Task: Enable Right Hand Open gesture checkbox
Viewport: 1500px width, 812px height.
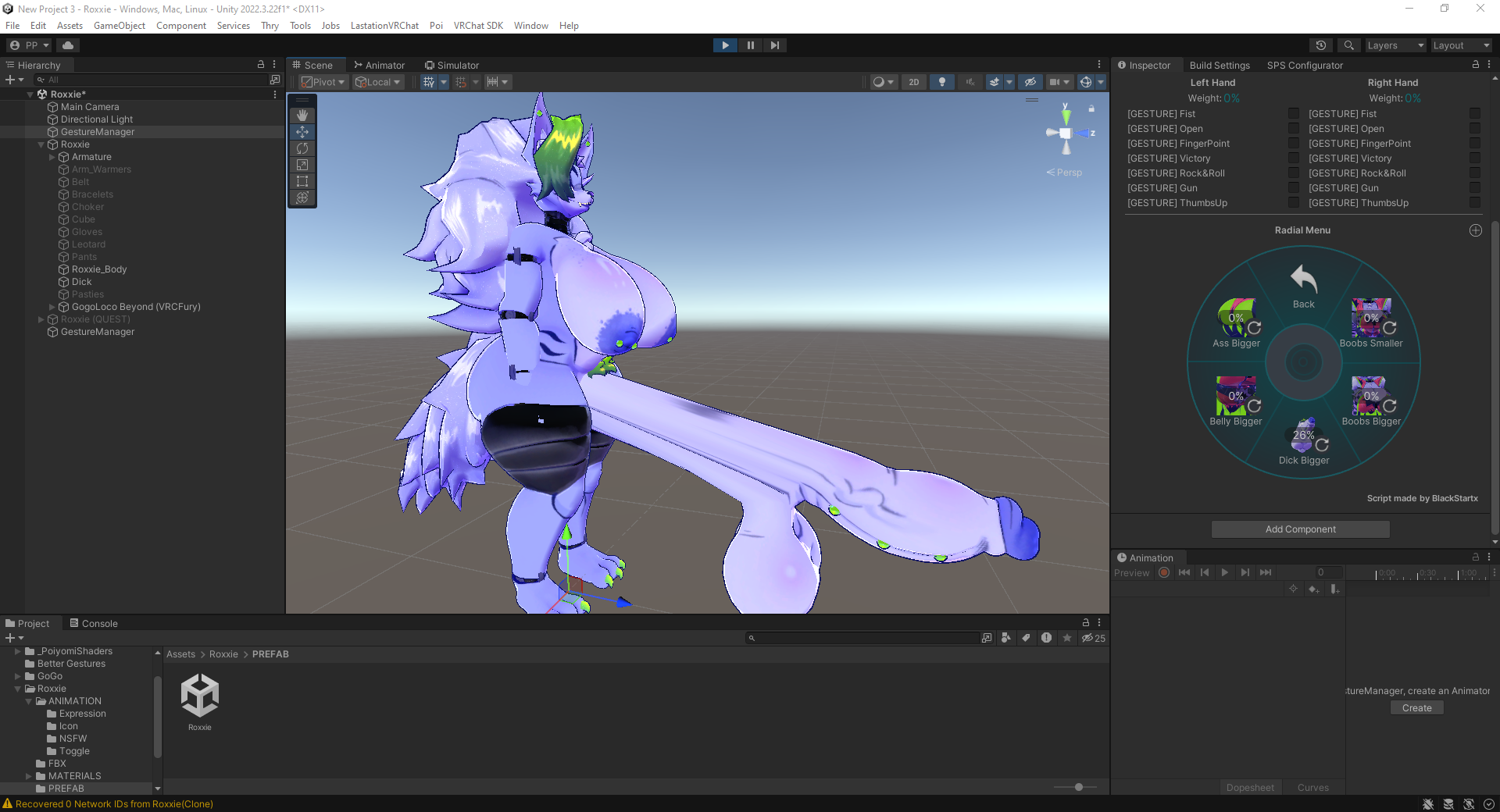Action: 1475,129
